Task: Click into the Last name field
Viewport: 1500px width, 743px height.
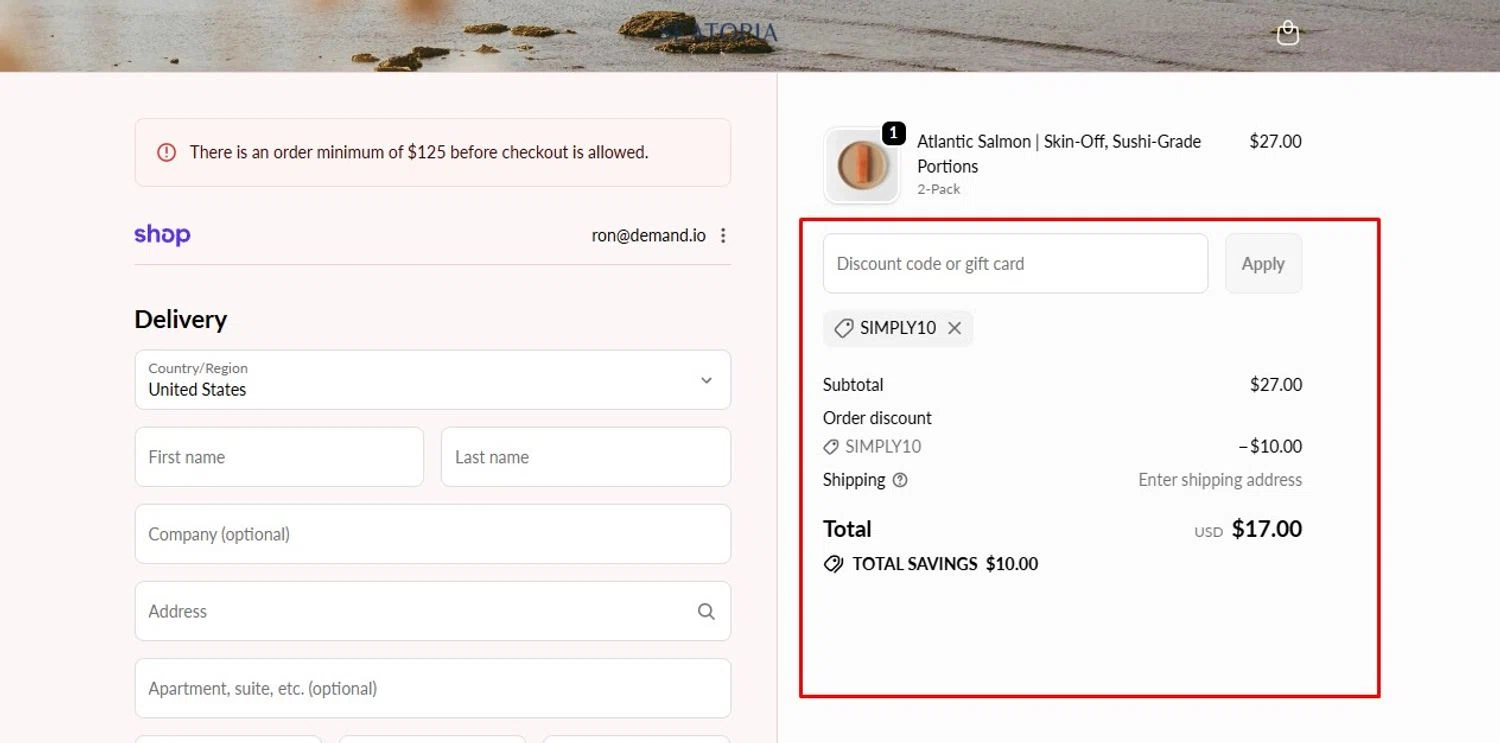Action: coord(586,457)
